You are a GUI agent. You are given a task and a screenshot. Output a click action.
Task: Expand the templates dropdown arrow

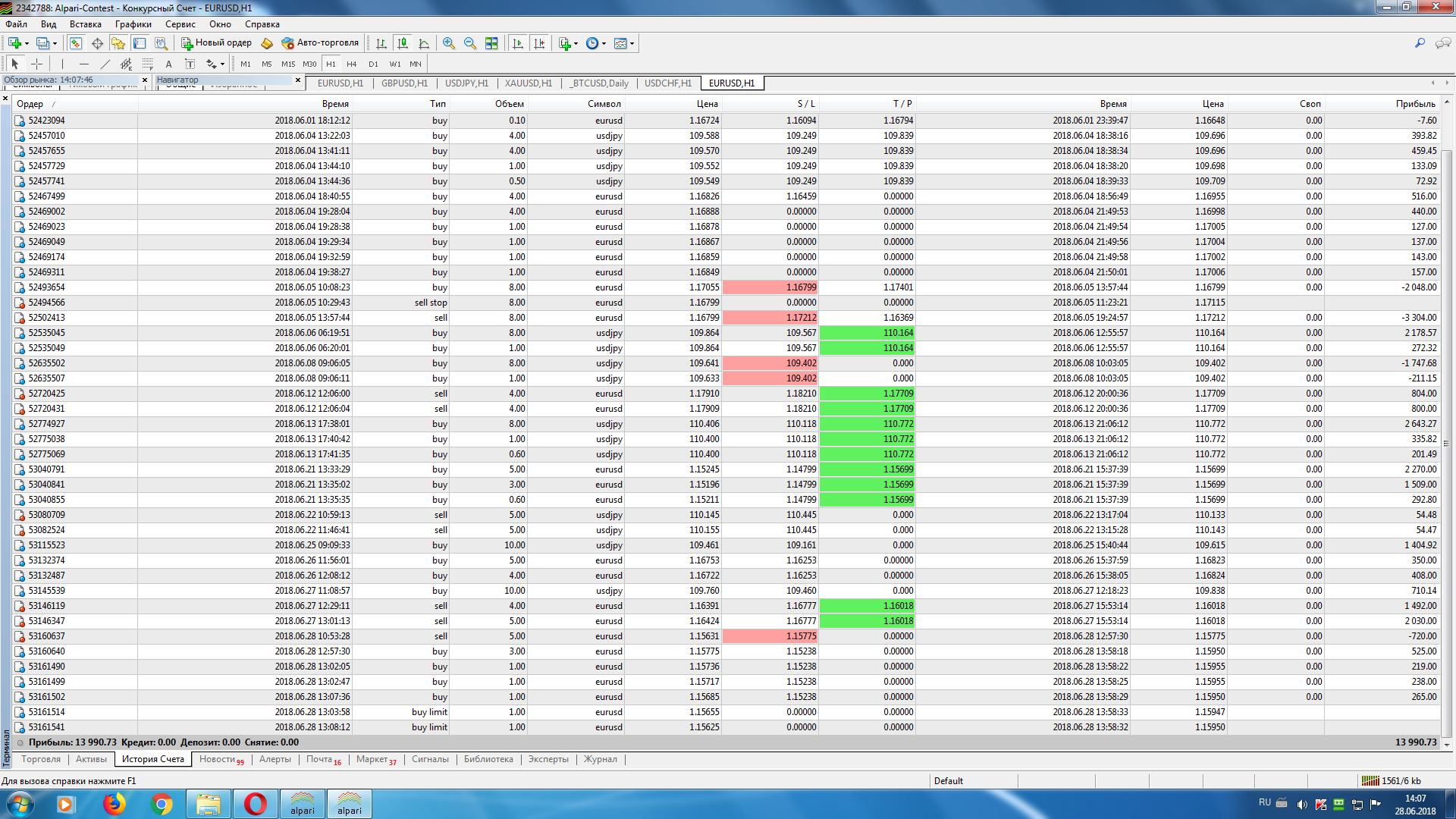[632, 43]
